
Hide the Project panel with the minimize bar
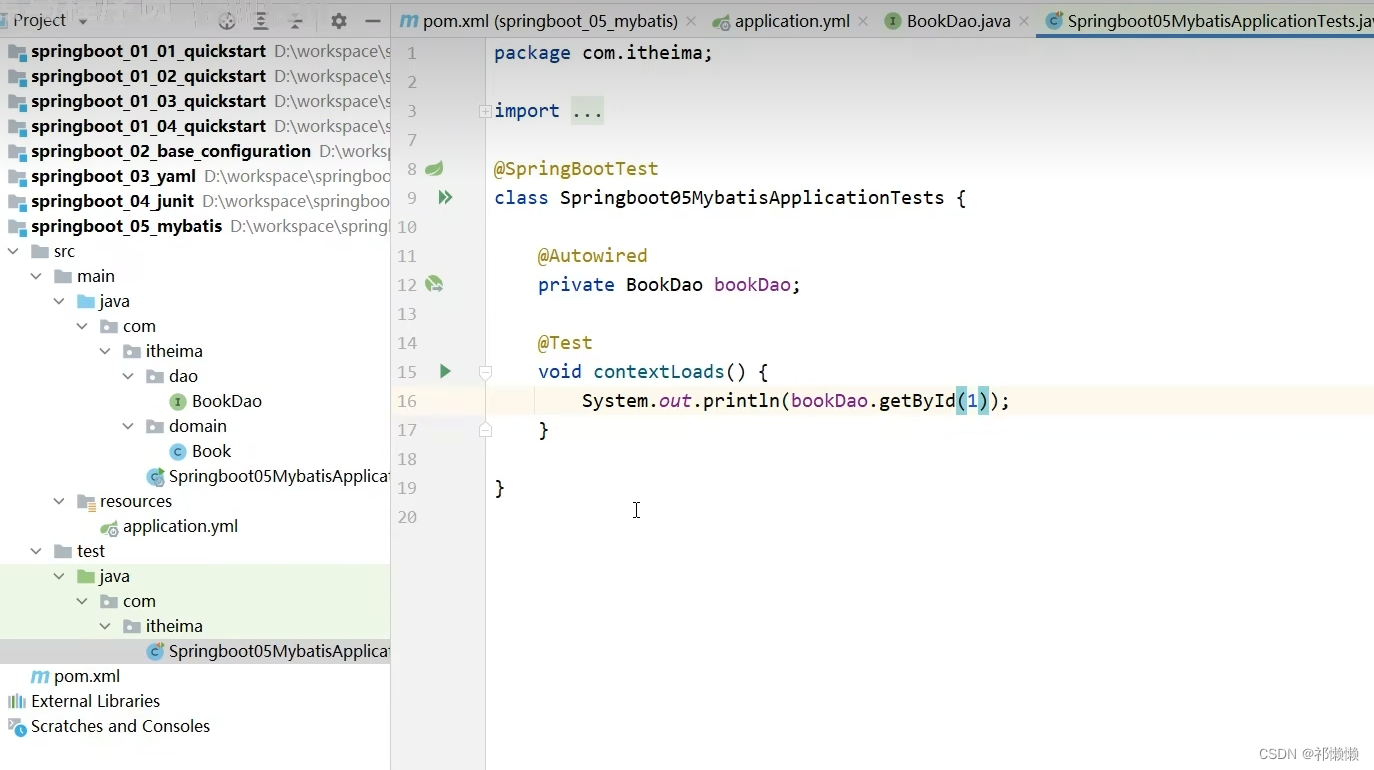pos(372,20)
